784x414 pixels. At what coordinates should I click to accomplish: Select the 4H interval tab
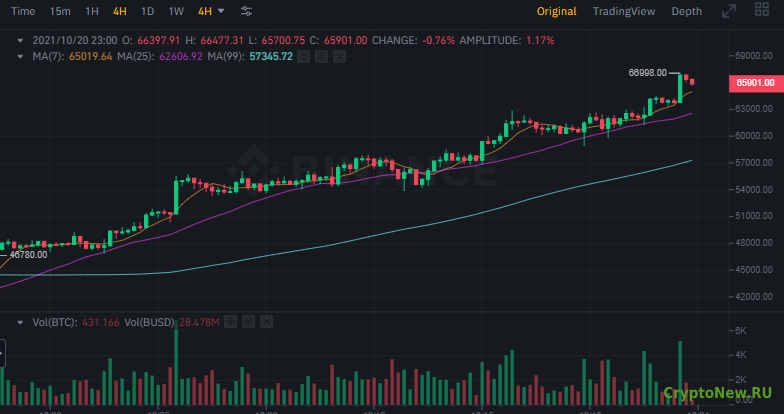[x=120, y=11]
